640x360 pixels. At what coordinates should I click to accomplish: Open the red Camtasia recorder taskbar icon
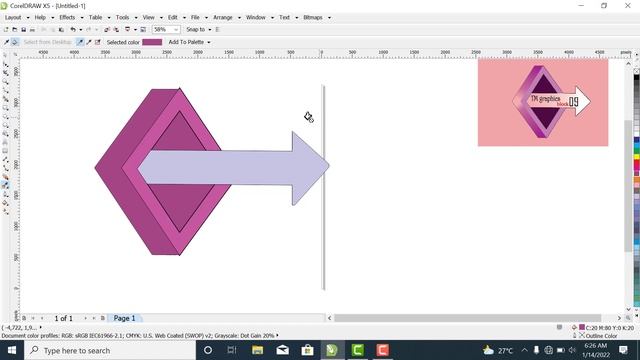click(x=382, y=350)
